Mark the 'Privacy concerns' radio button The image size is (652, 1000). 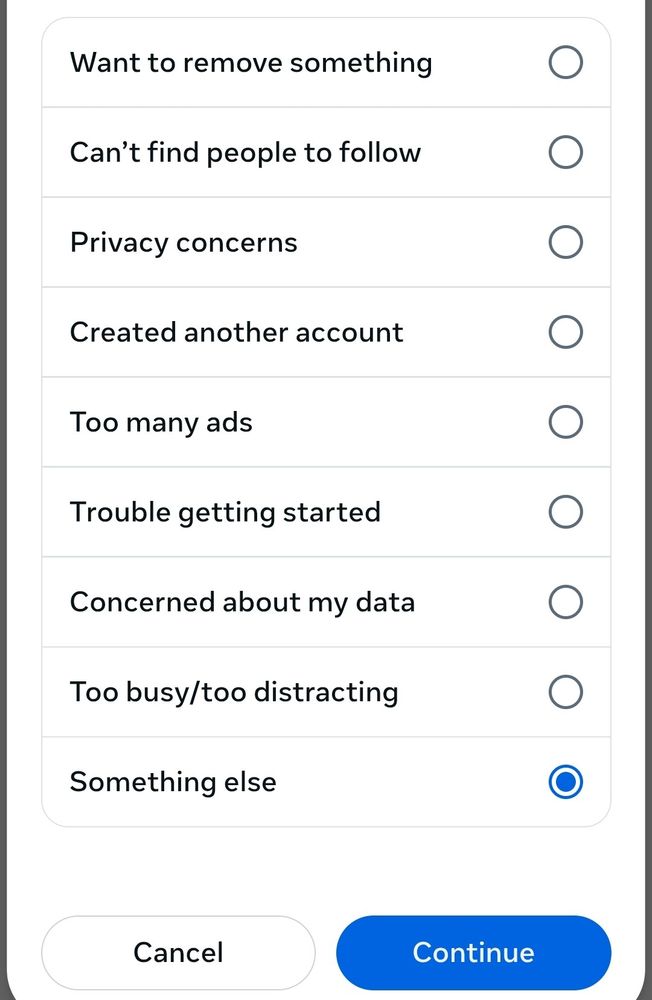[x=565, y=242]
